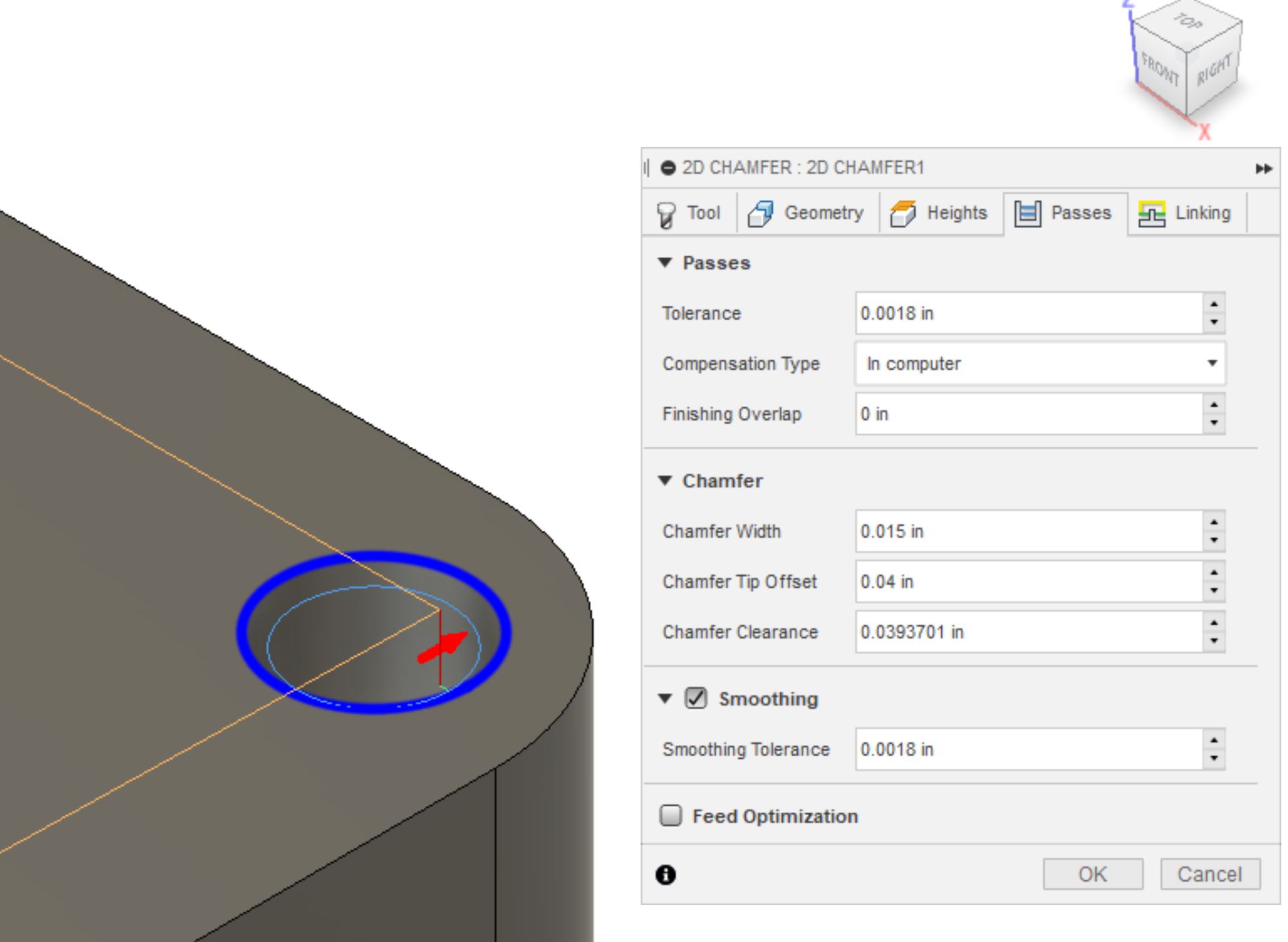The width and height of the screenshot is (1288, 942).
Task: Click the suppress toggle beside 2D CHAMFER1 title
Action: [667, 168]
